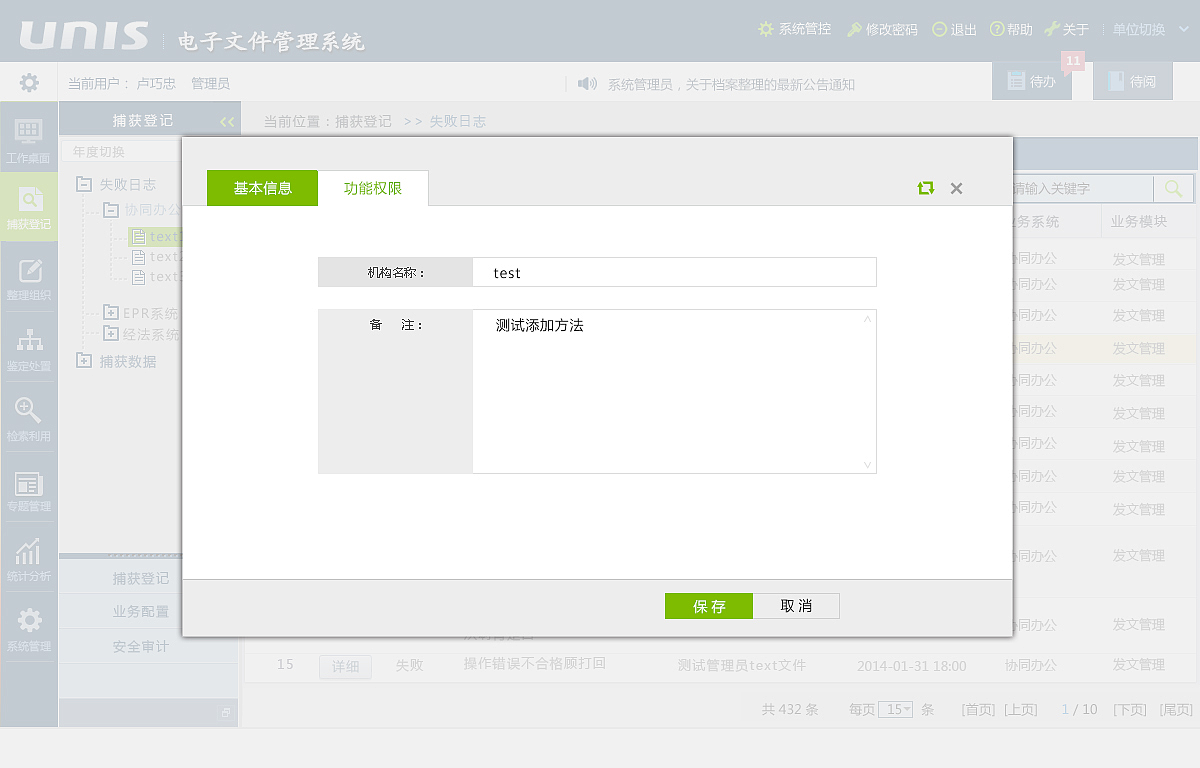Open the 单位切换 dropdown chevron
This screenshot has width=1200, height=768.
1185,29
